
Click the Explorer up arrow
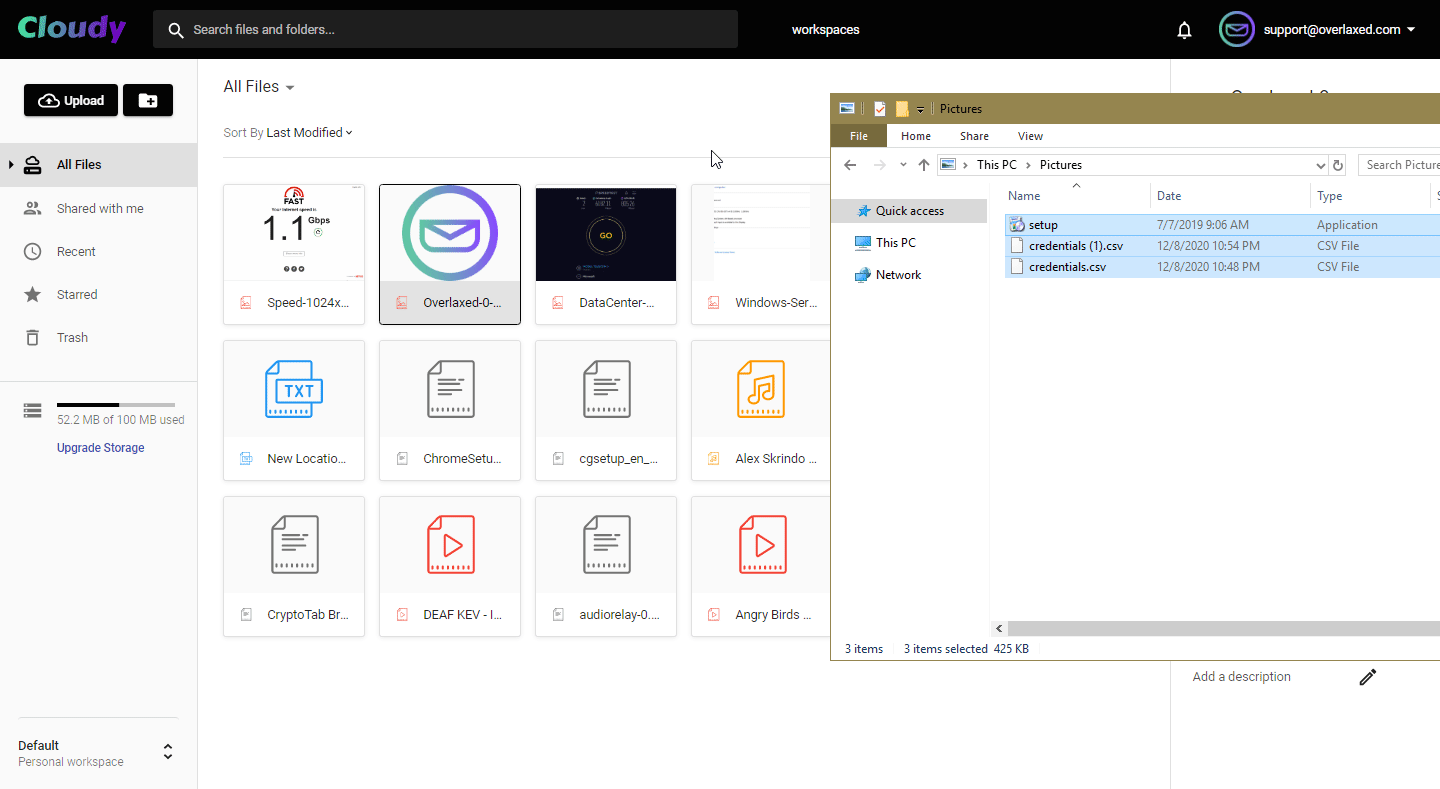pyautogui.click(x=924, y=165)
